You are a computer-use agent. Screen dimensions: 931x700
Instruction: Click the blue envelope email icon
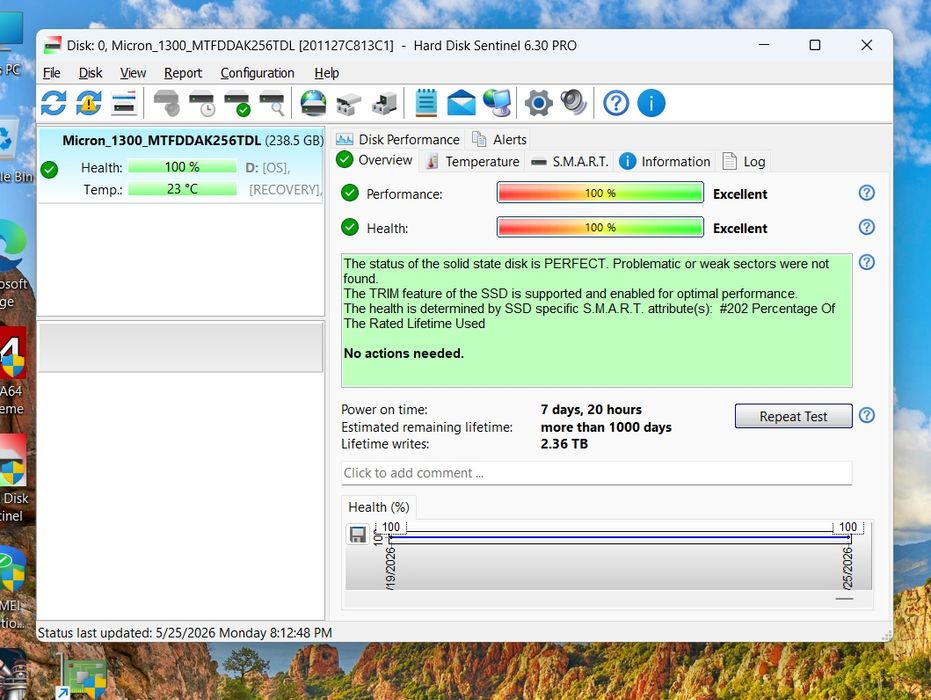(461, 103)
